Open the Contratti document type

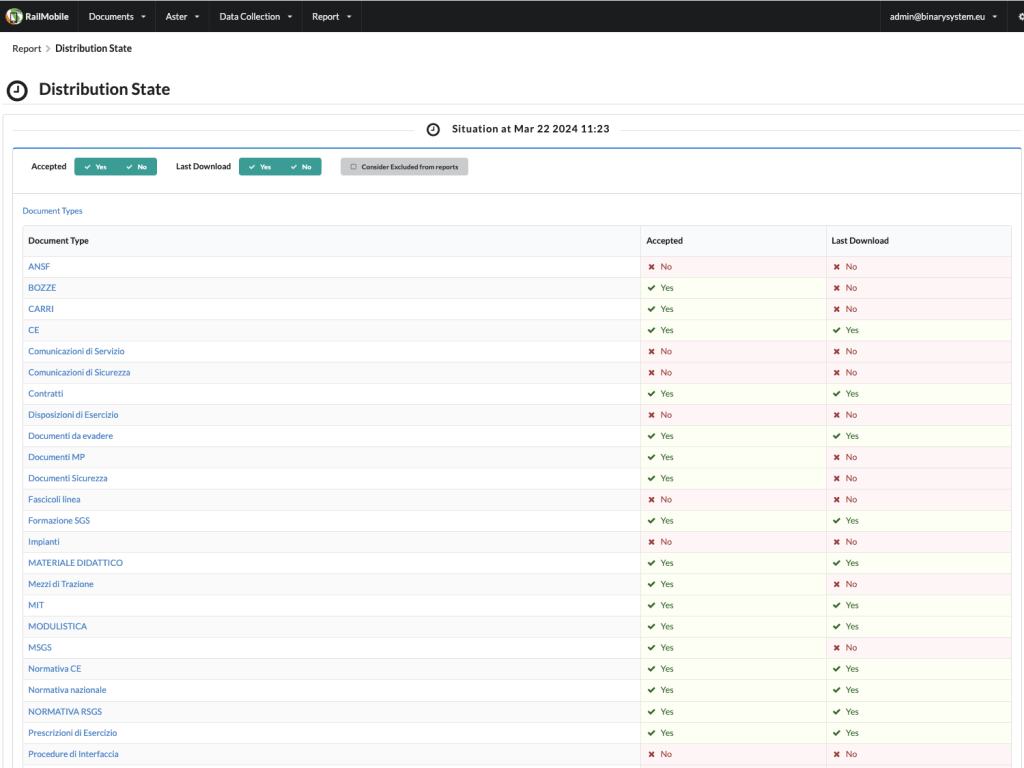46,394
